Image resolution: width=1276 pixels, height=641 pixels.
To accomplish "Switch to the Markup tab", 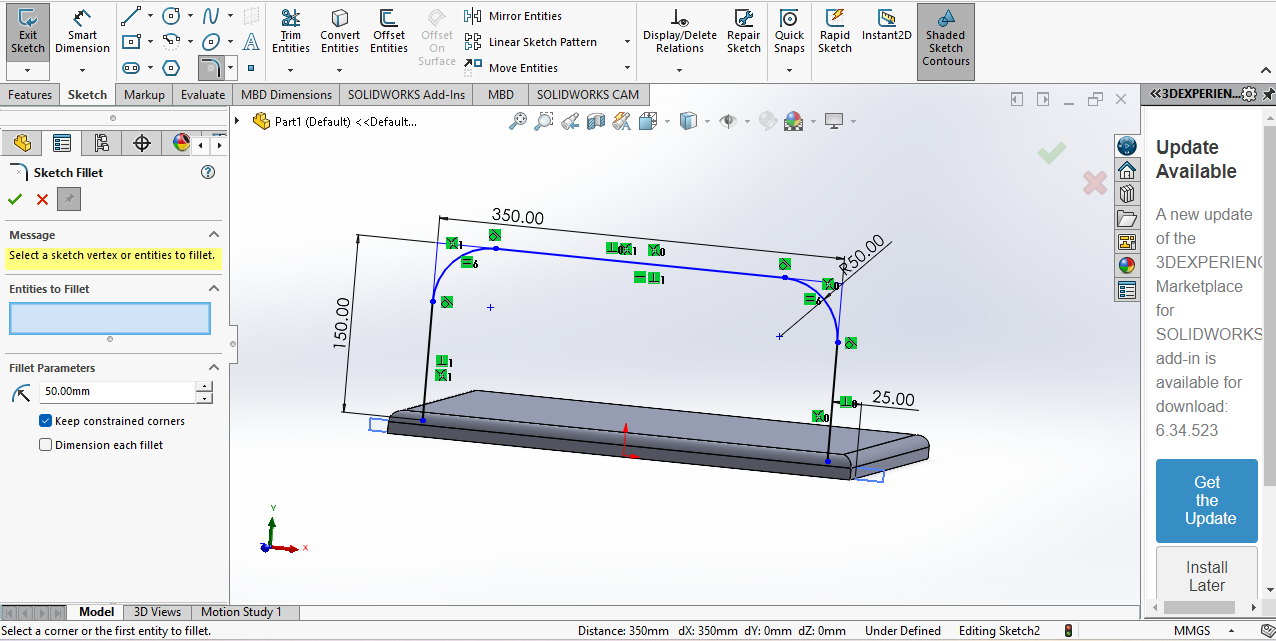I will coord(144,95).
